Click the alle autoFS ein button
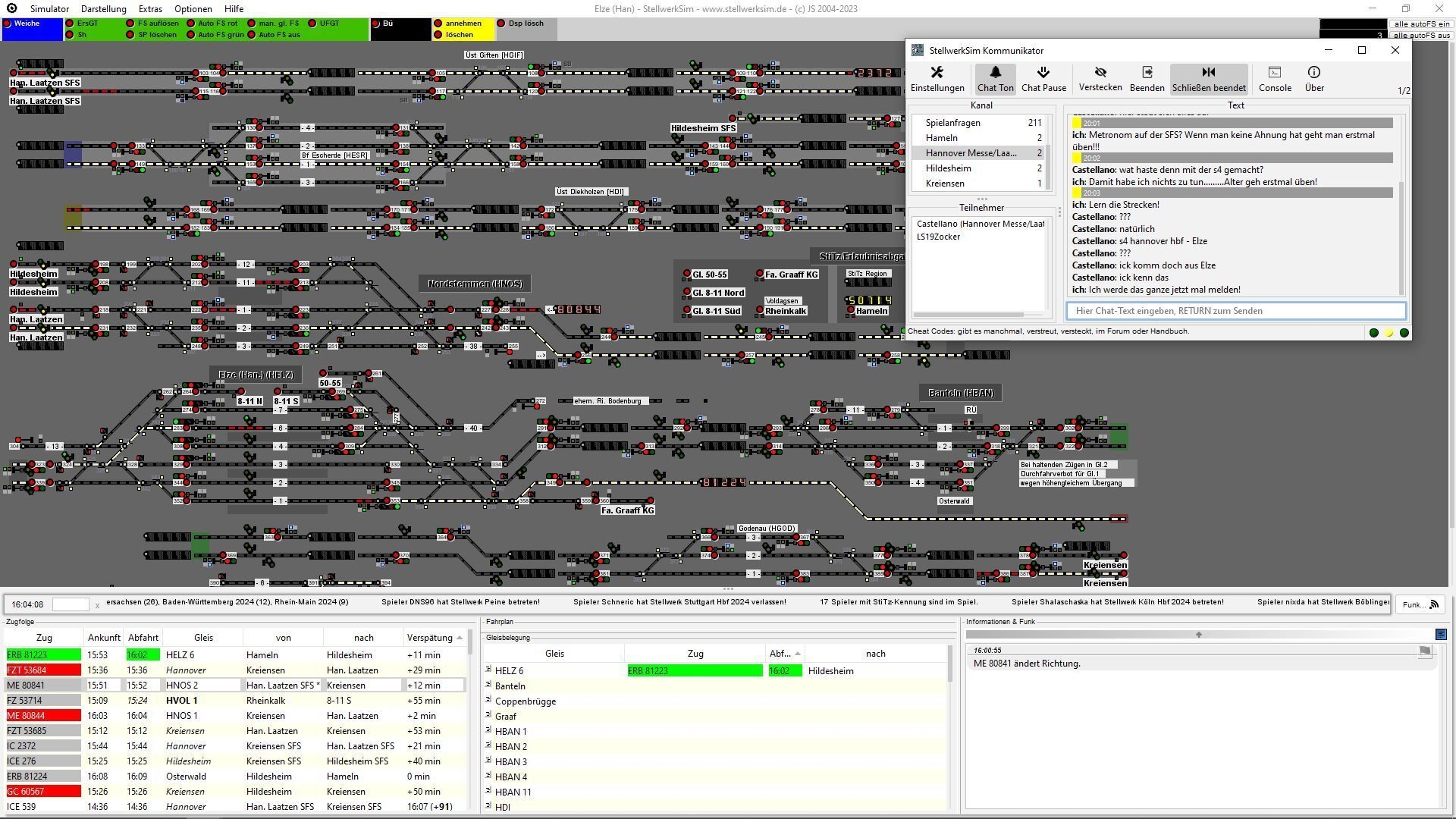Image resolution: width=1456 pixels, height=819 pixels. tap(1421, 24)
